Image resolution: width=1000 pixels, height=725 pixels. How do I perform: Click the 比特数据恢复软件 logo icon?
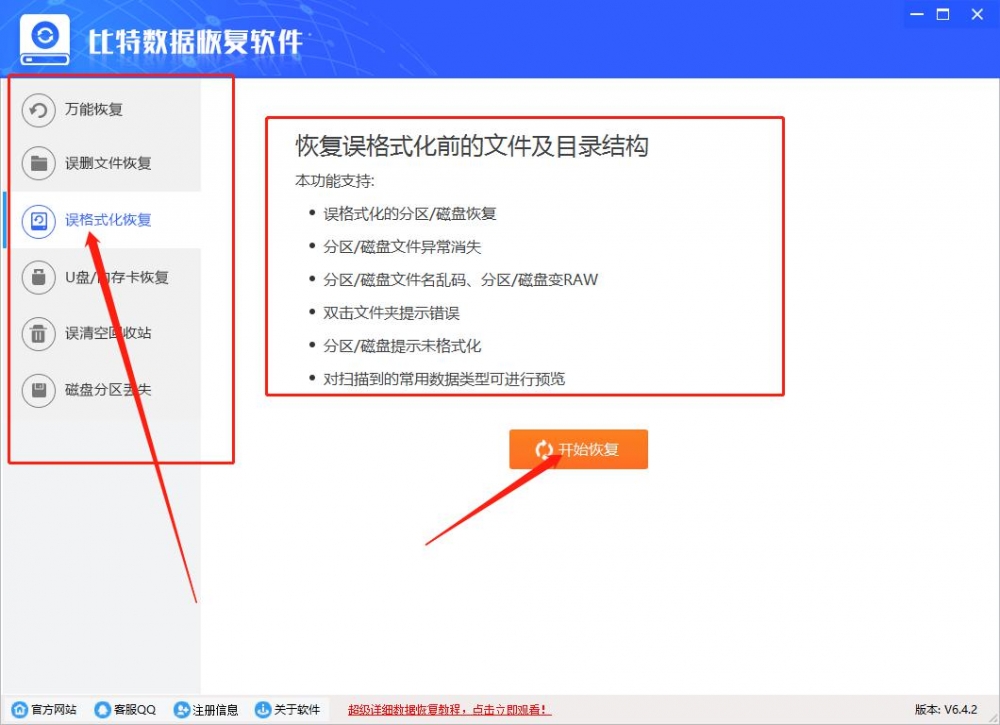pyautogui.click(x=45, y=40)
